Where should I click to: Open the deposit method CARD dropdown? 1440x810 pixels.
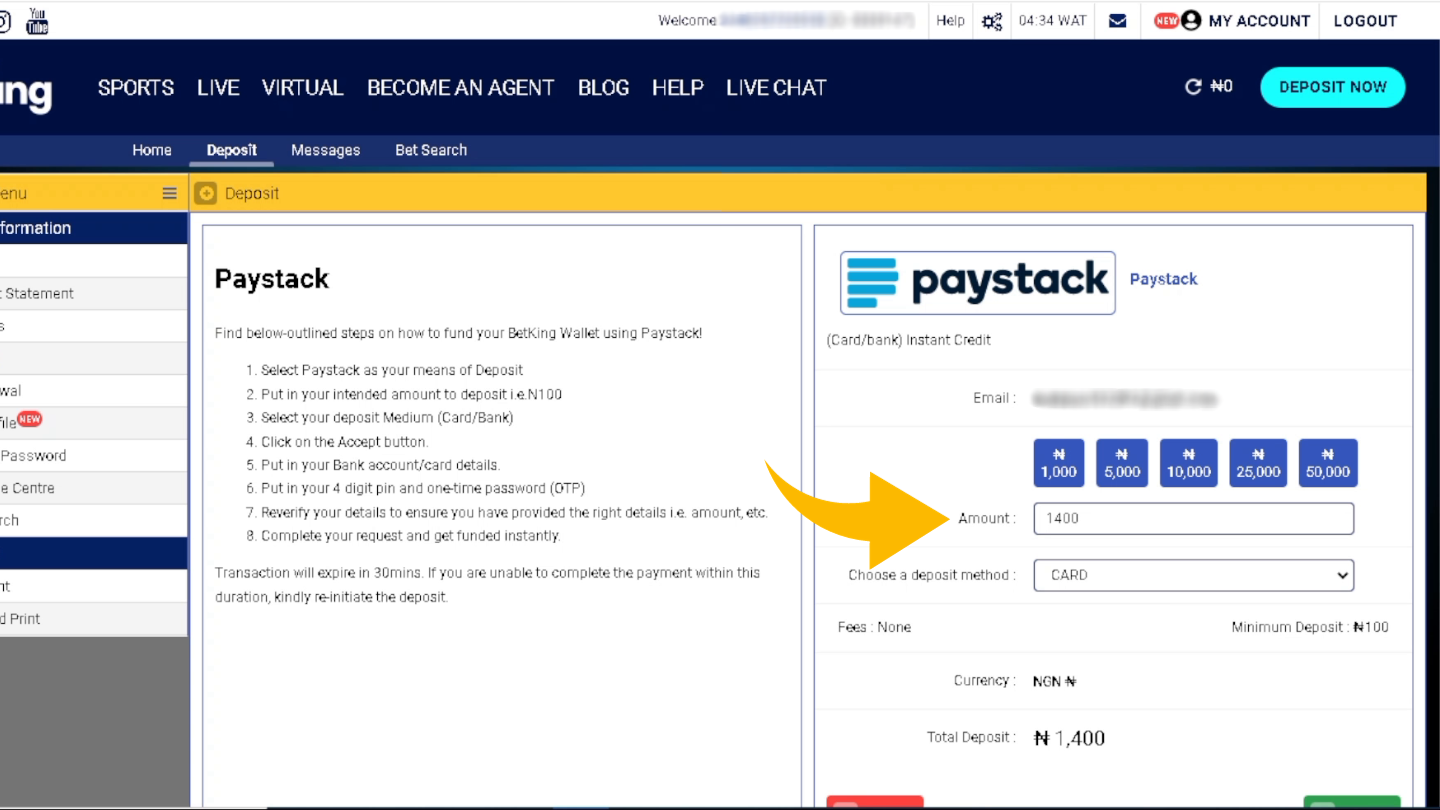click(1194, 575)
